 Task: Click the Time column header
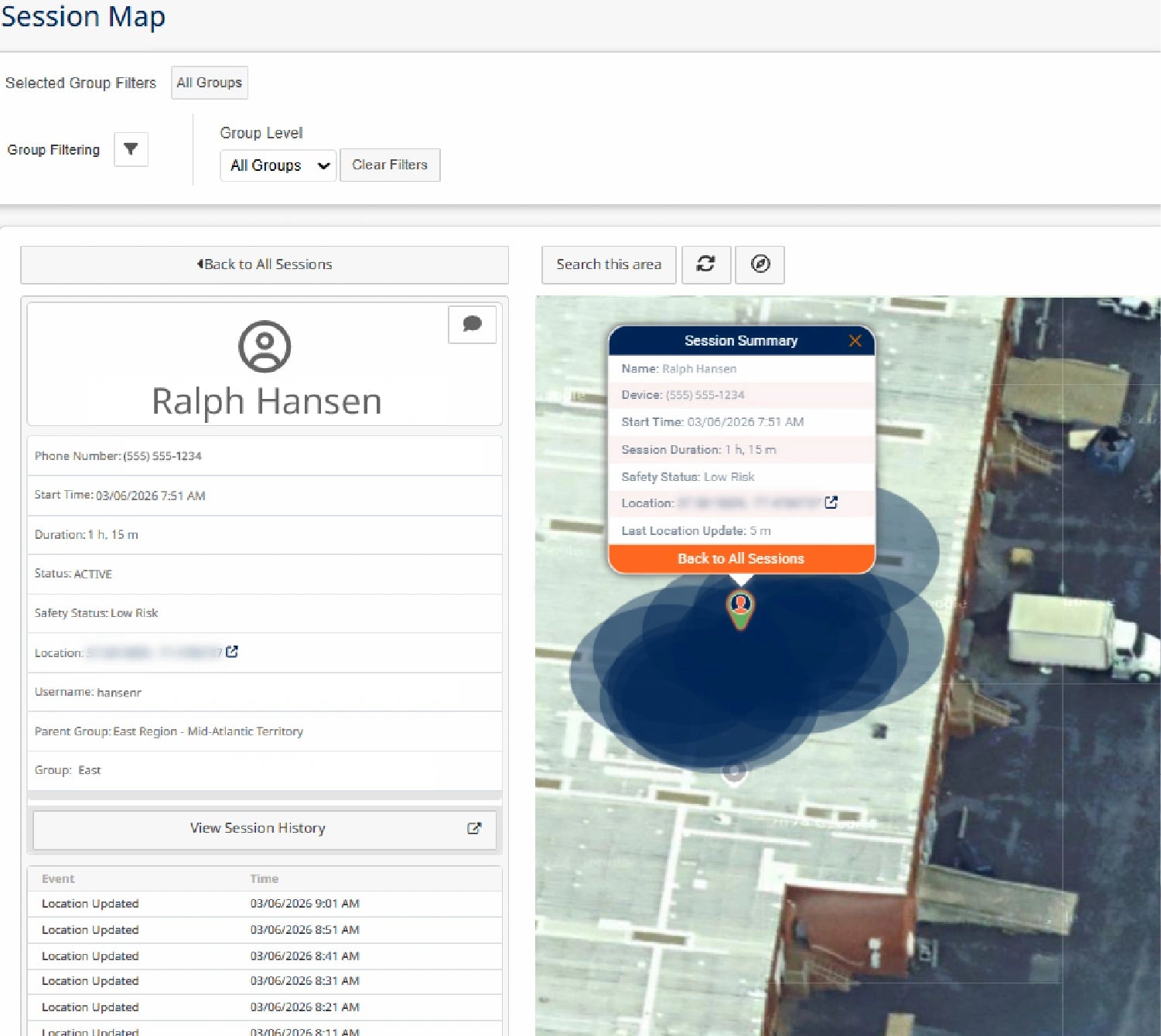pyautogui.click(x=265, y=879)
